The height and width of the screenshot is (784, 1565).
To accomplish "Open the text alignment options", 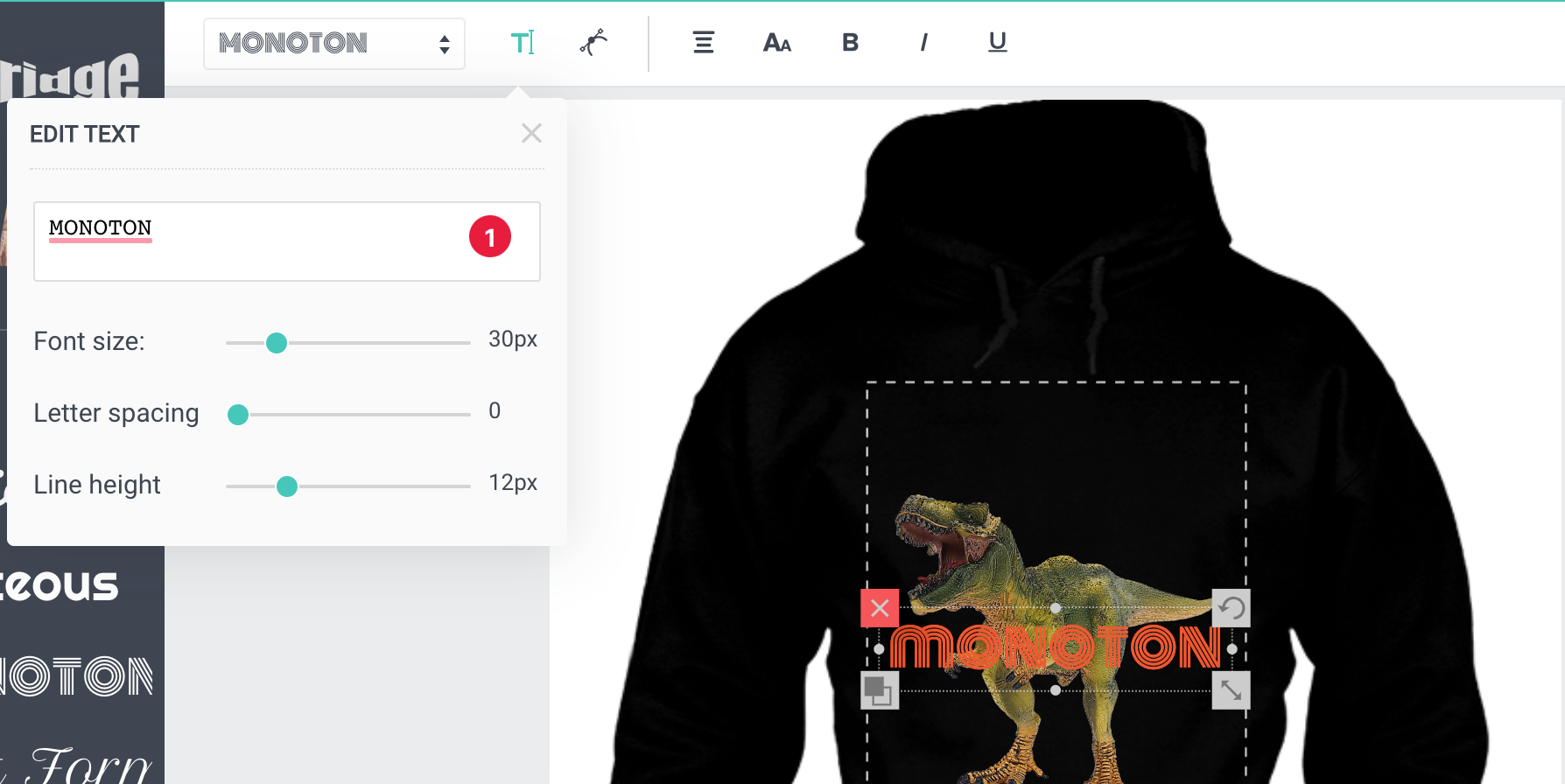I will click(704, 42).
